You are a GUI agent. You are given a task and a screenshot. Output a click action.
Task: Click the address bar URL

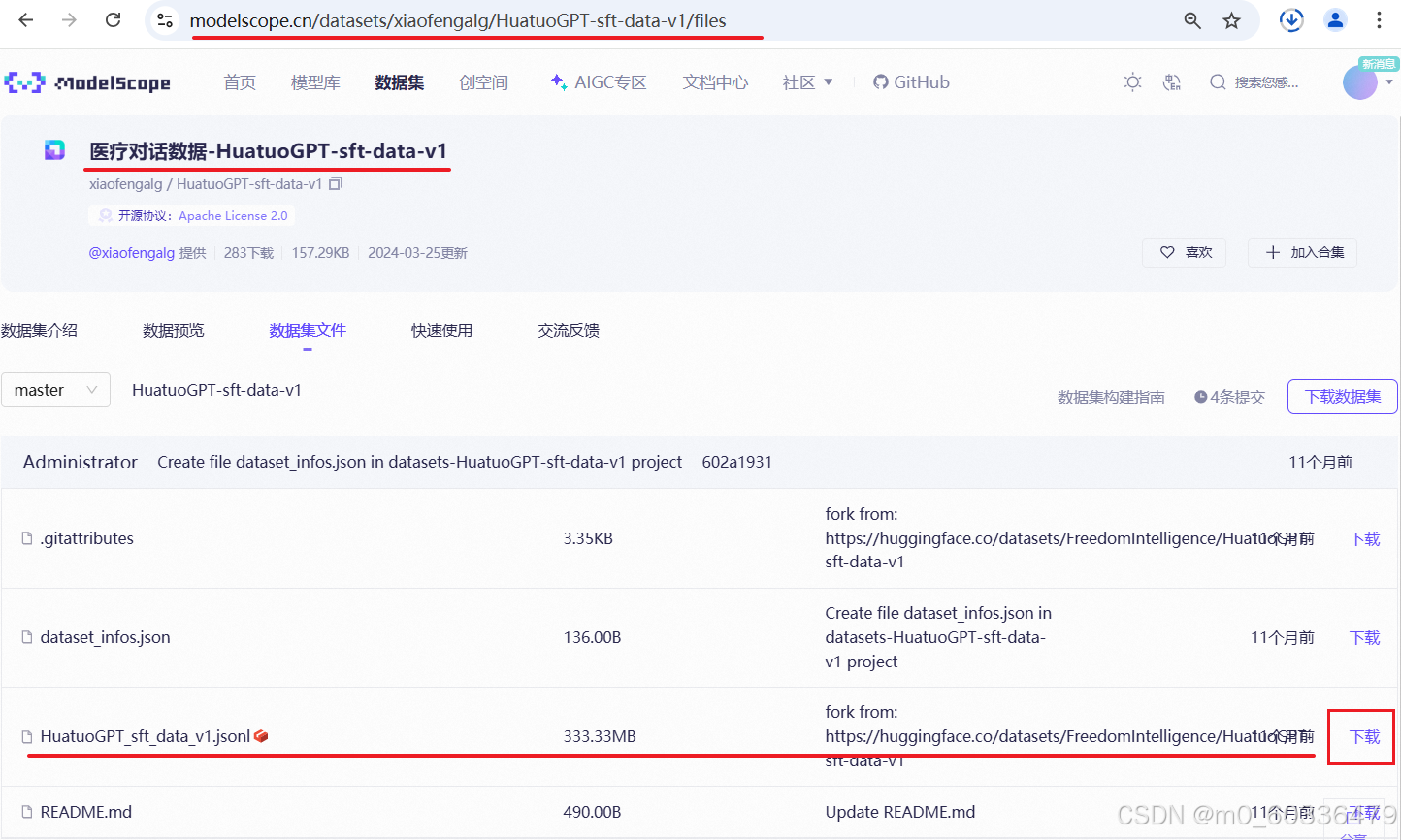(x=458, y=20)
